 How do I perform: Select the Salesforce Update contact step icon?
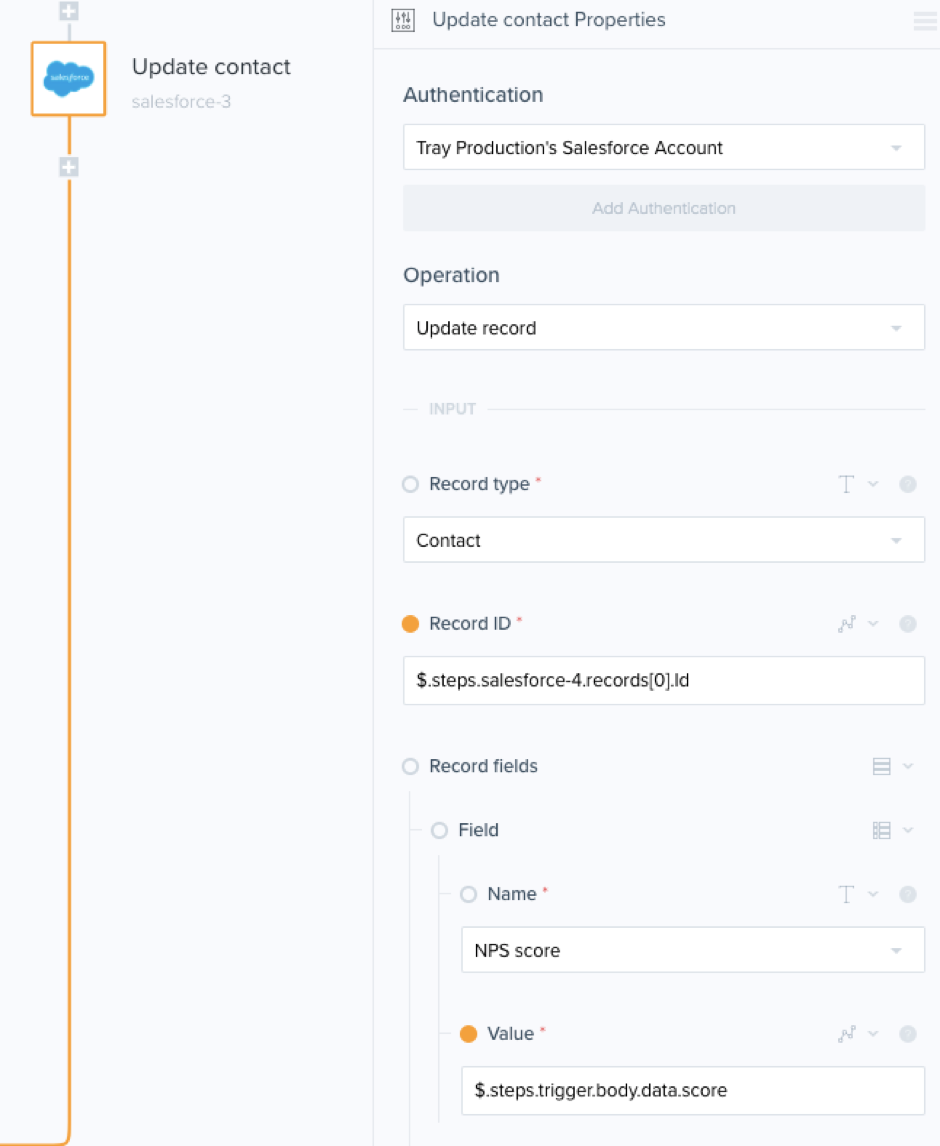coord(69,78)
